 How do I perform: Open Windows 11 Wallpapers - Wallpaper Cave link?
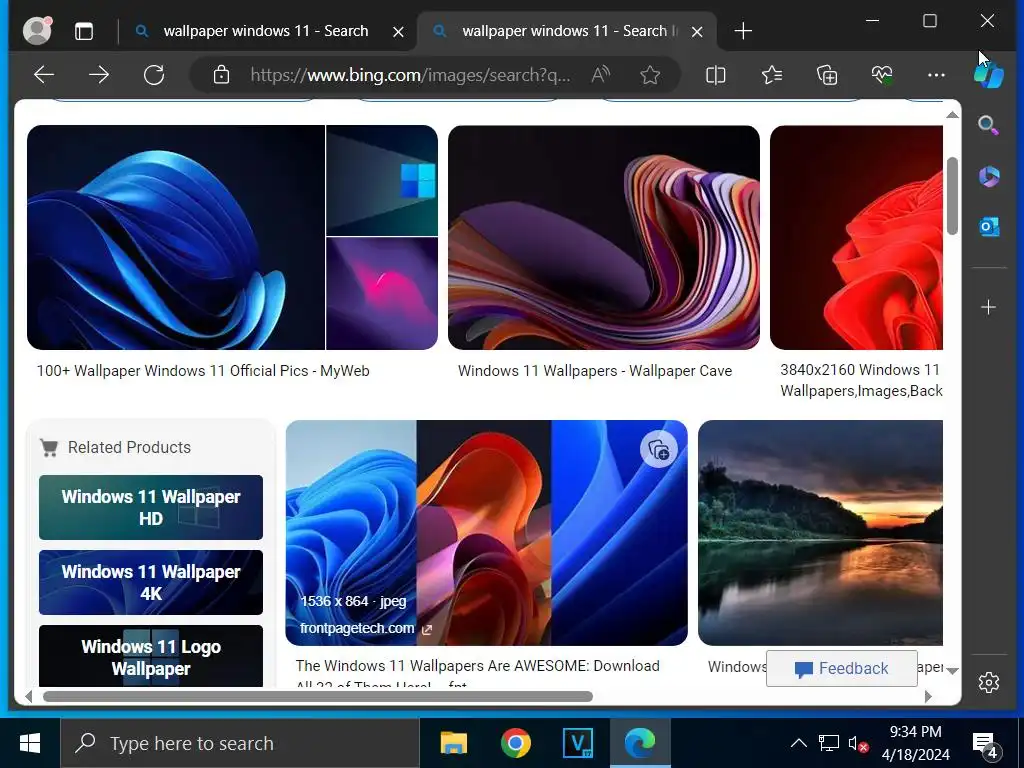[595, 371]
